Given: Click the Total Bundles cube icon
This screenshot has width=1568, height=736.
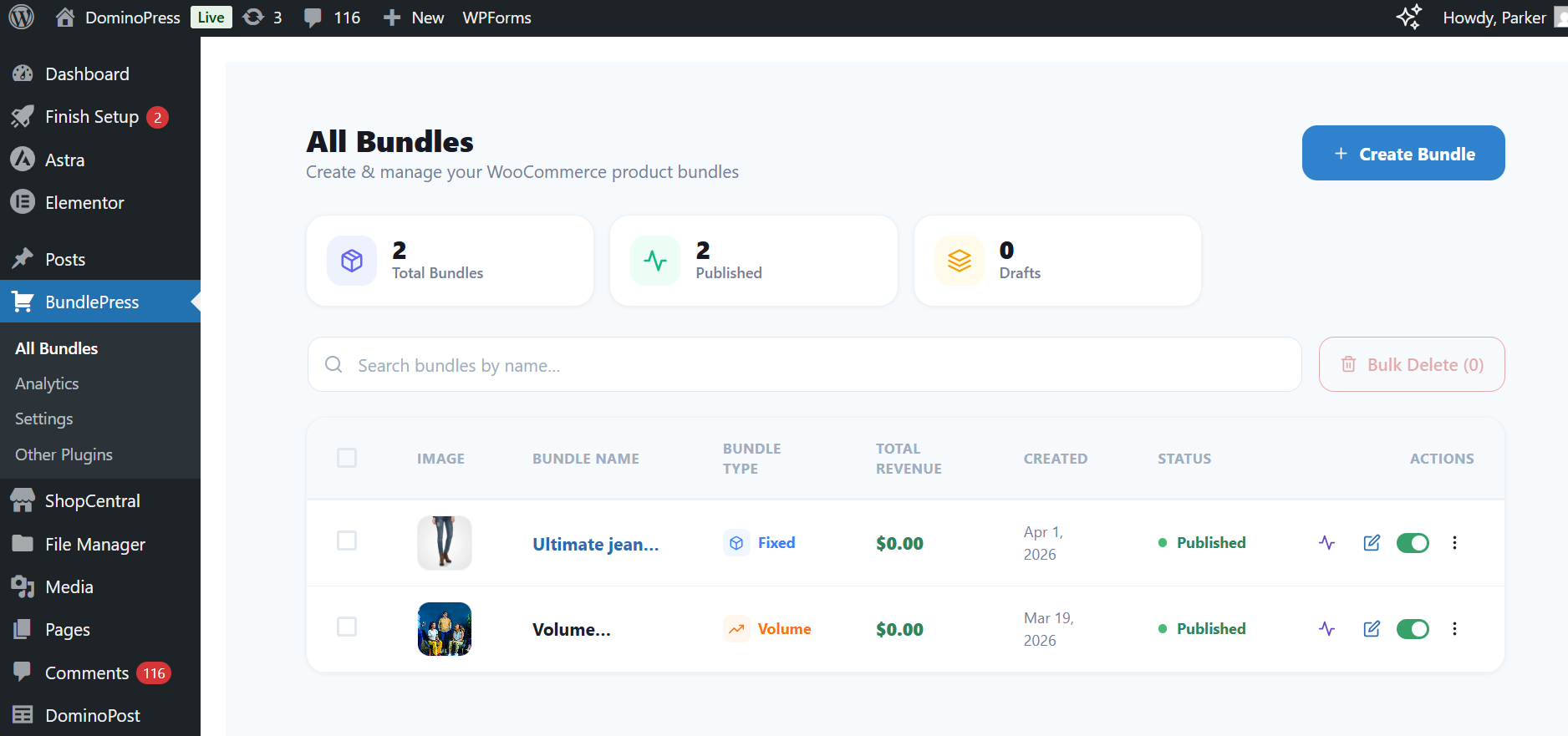Looking at the screenshot, I should tap(352, 261).
